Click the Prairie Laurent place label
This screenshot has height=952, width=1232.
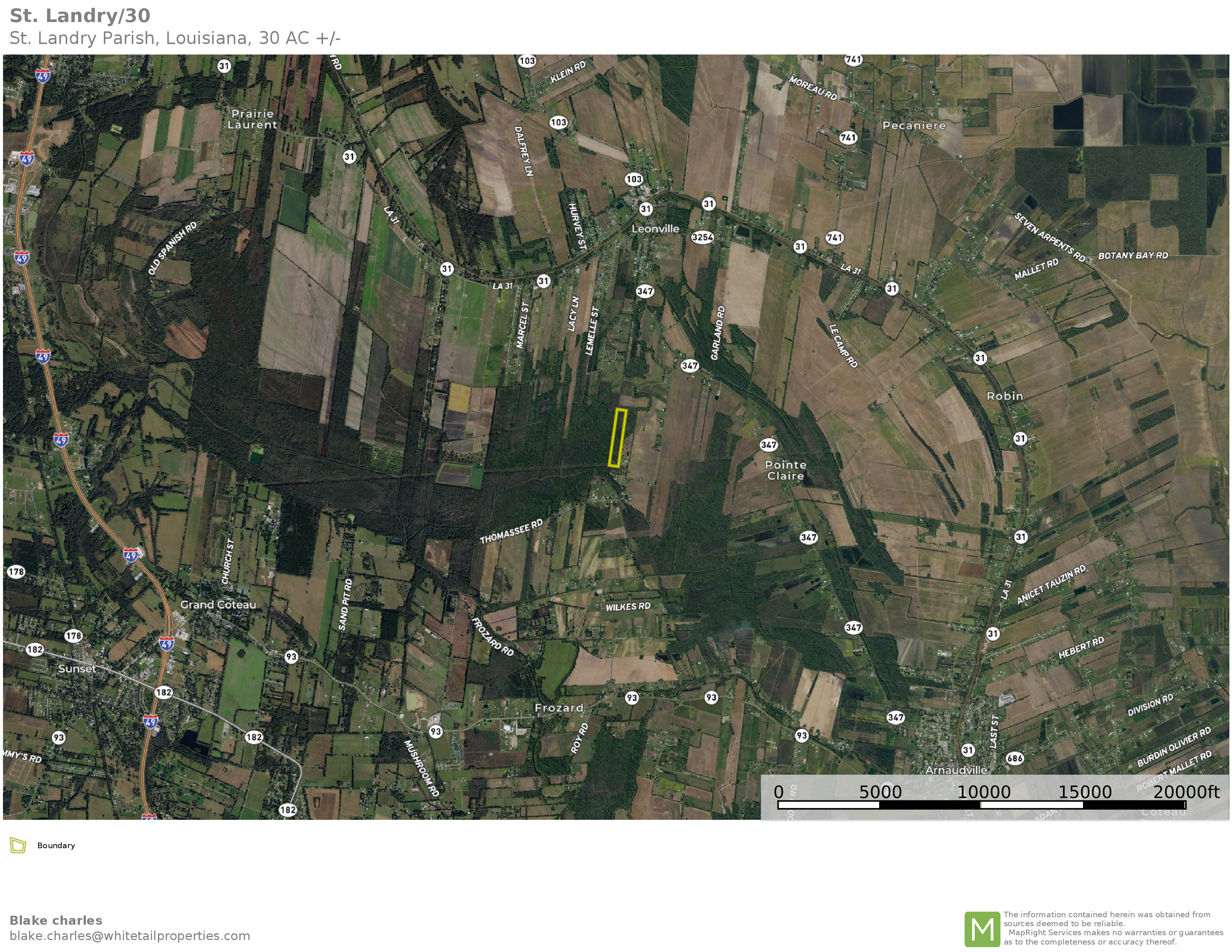252,119
